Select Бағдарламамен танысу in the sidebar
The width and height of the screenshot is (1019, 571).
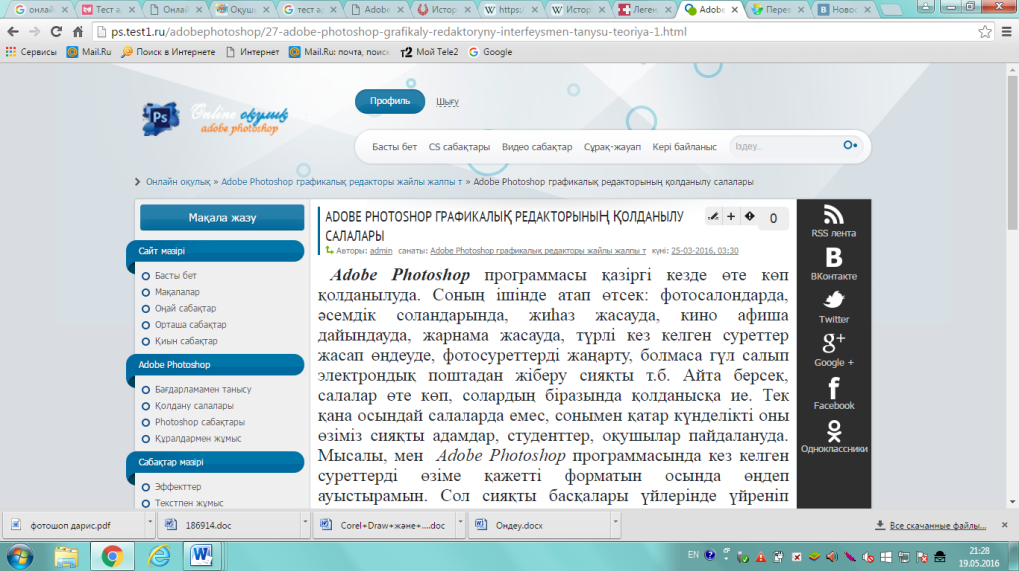[203, 389]
